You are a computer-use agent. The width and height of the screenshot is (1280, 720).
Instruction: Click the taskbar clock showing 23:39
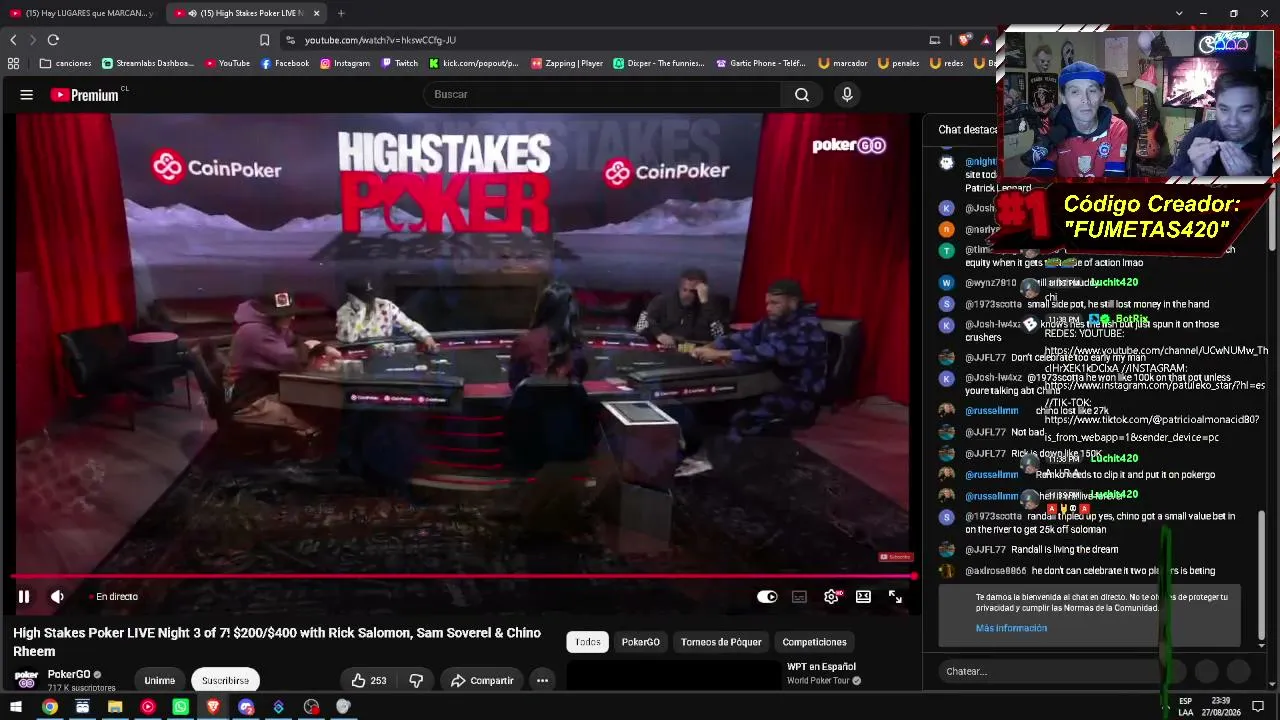(x=1221, y=707)
